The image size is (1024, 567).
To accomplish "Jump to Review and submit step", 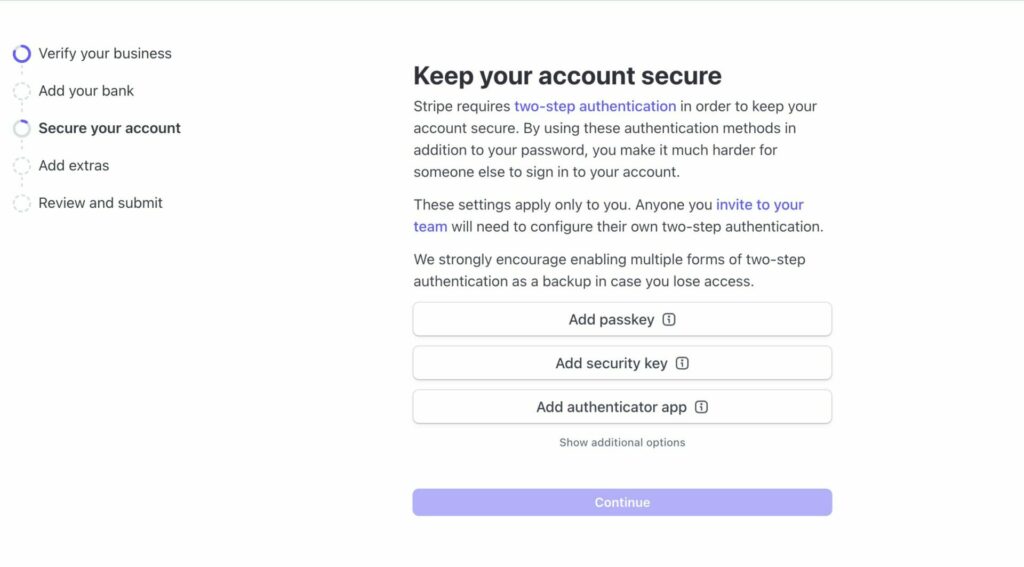I will tap(100, 203).
